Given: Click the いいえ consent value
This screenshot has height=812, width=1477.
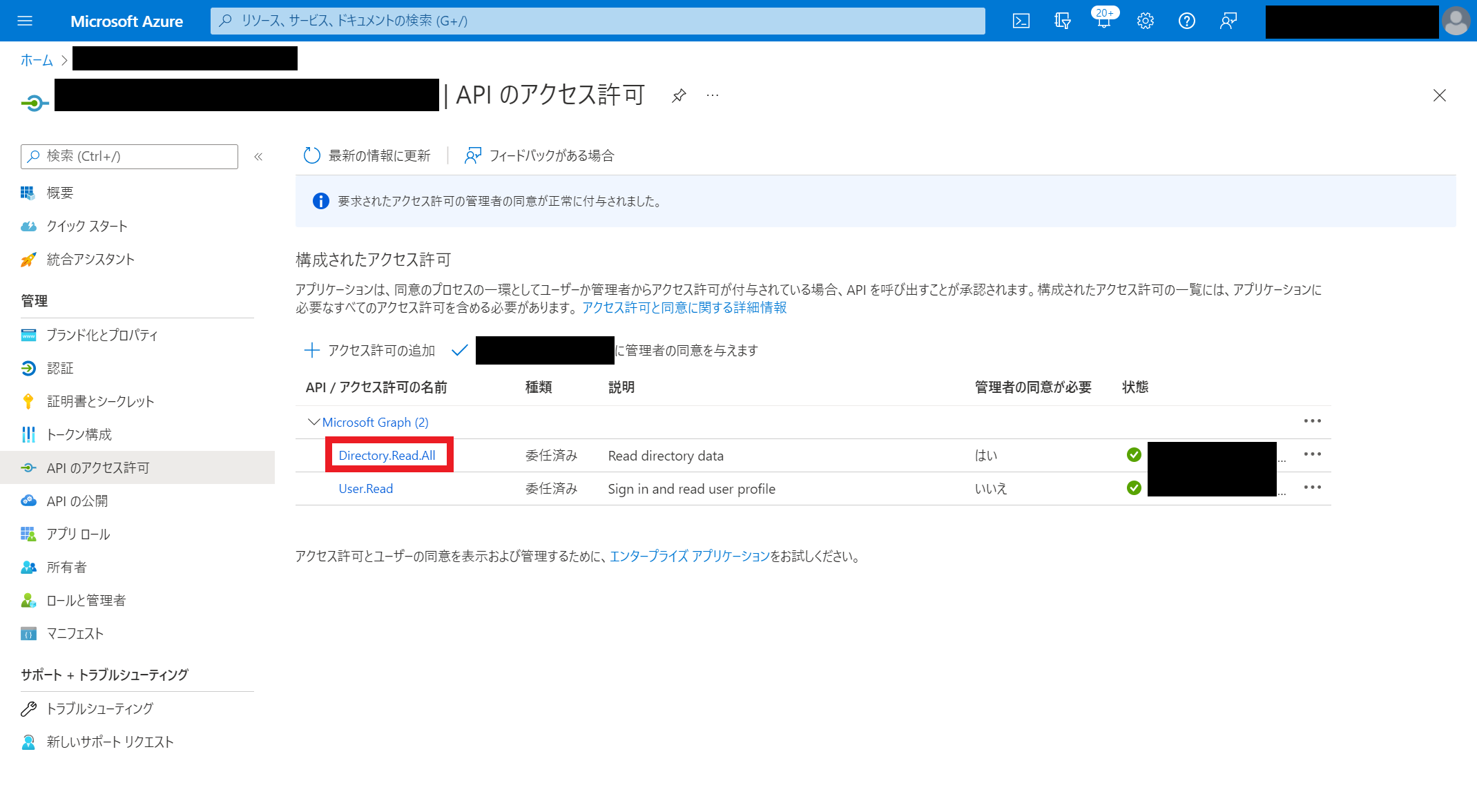Looking at the screenshot, I should [x=991, y=489].
